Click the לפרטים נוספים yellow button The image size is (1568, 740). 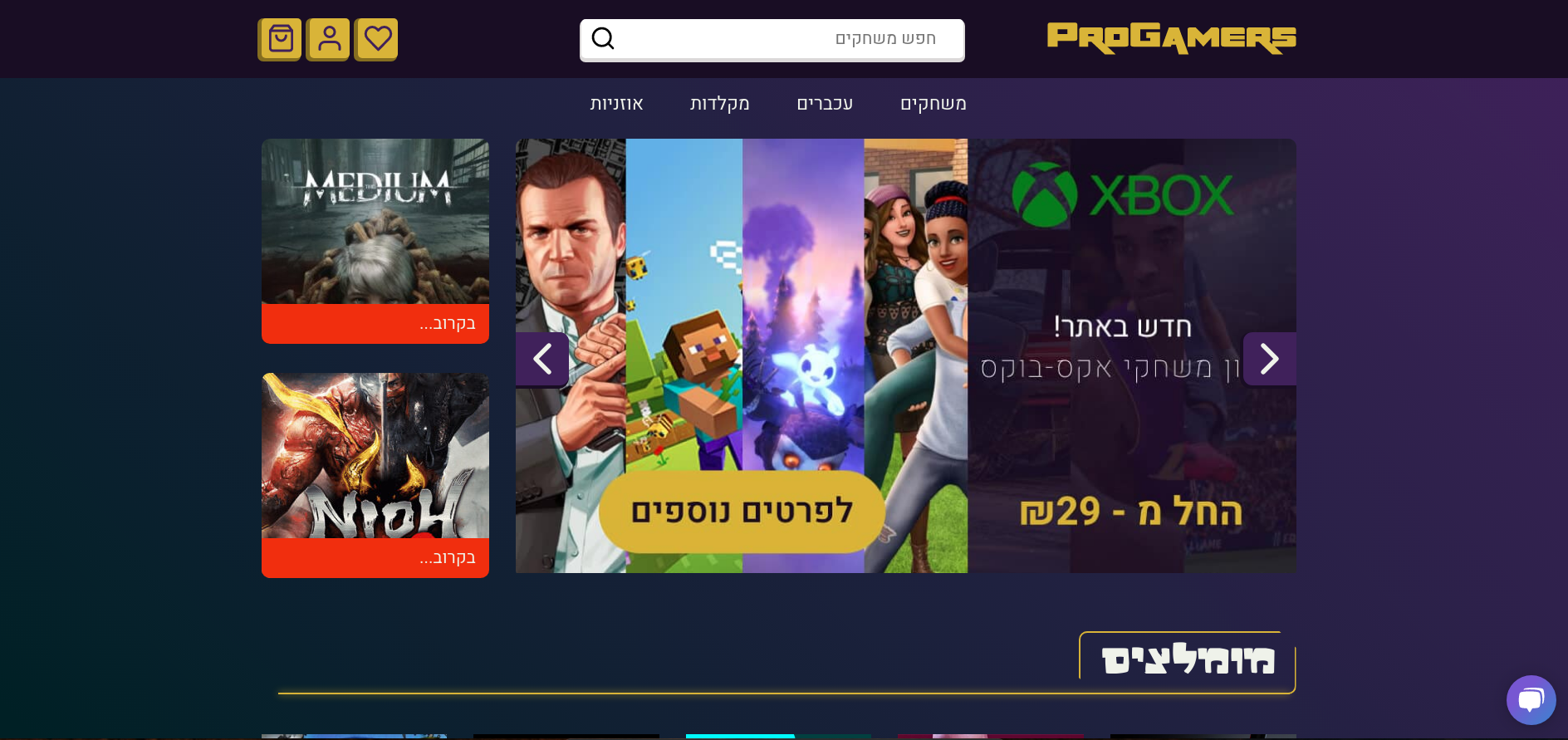tap(742, 512)
